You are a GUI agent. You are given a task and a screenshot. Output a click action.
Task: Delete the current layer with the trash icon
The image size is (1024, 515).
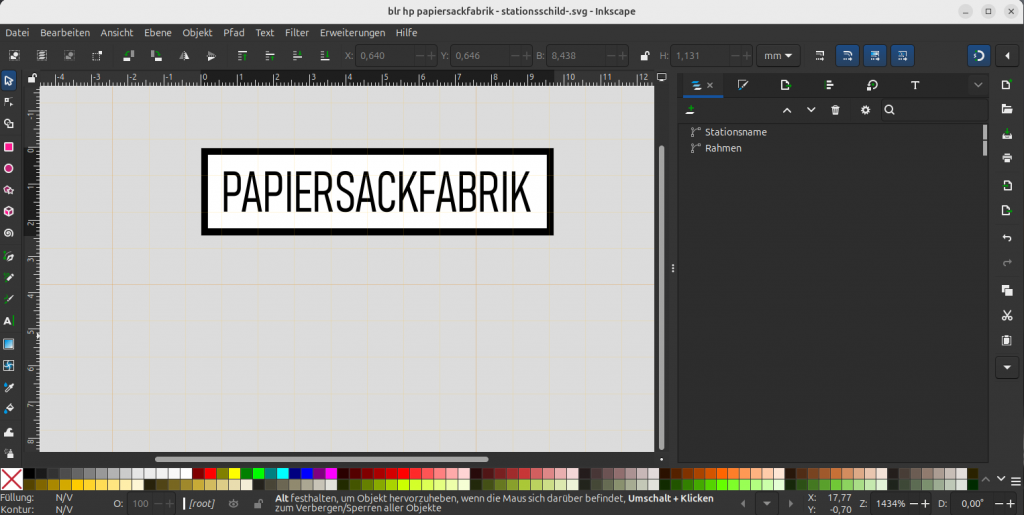click(x=836, y=110)
